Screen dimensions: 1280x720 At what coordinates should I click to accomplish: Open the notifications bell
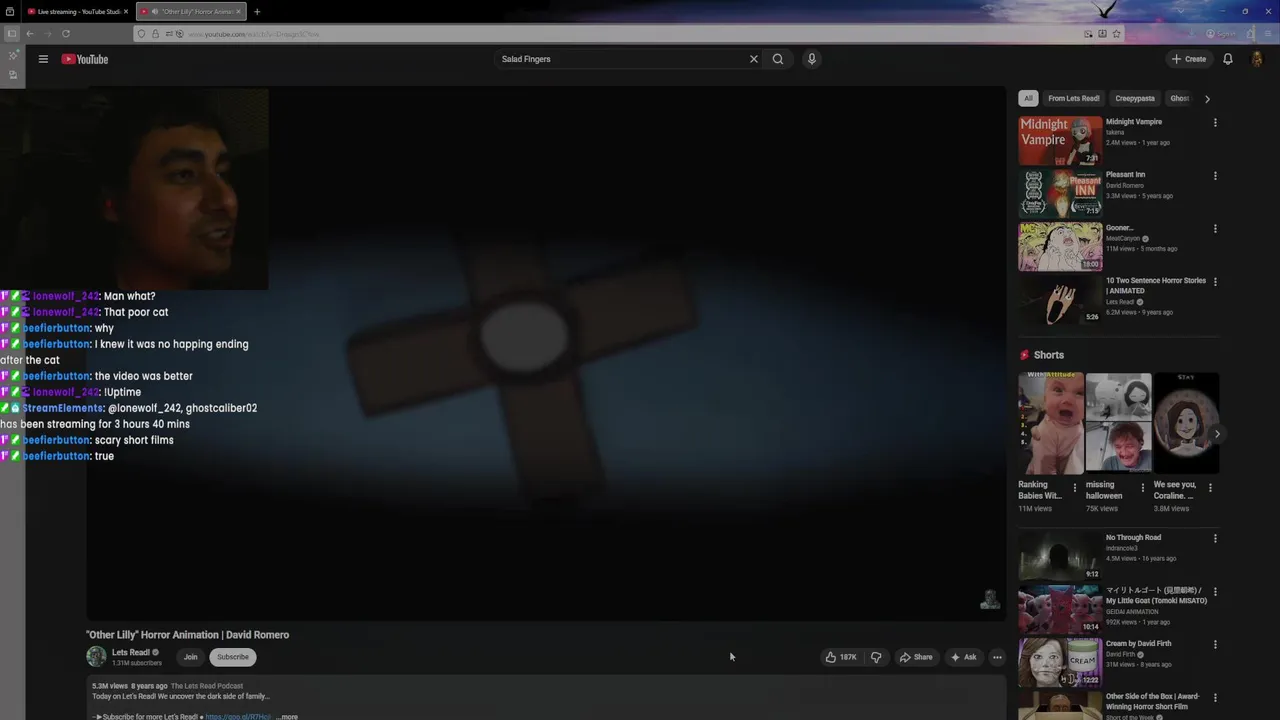point(1228,59)
